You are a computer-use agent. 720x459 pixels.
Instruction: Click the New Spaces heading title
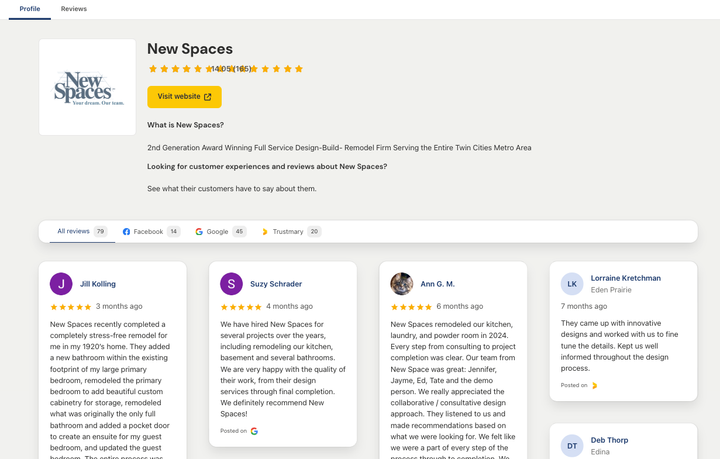[x=190, y=49]
